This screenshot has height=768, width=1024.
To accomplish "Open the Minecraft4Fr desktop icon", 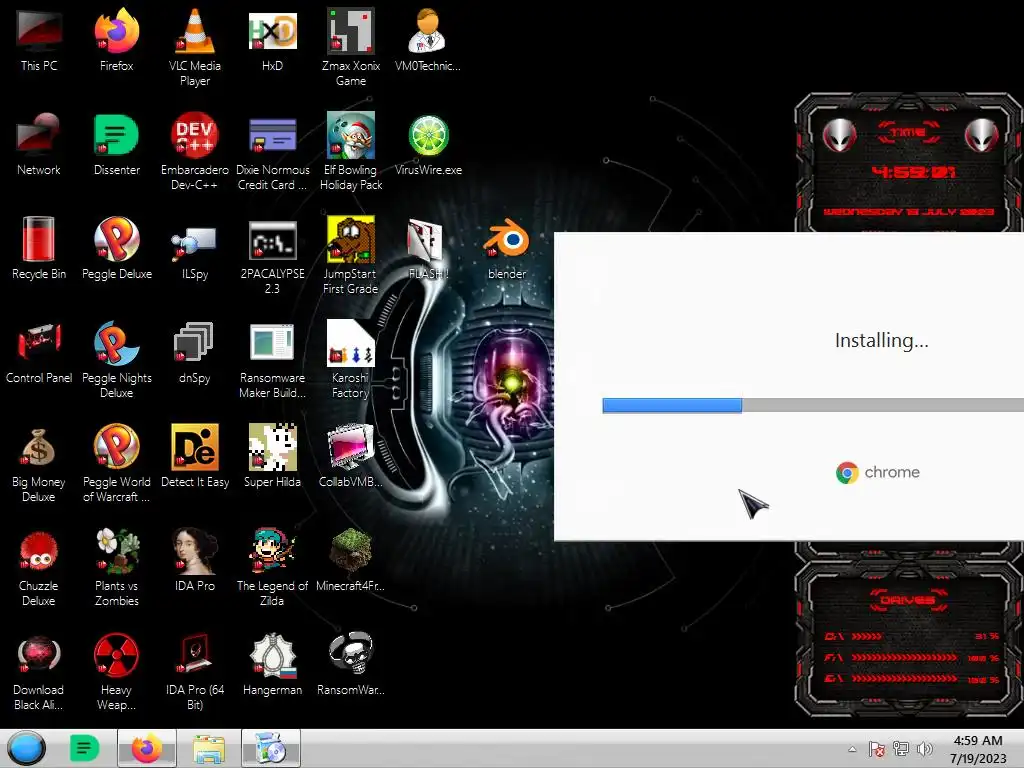I will click(351, 560).
